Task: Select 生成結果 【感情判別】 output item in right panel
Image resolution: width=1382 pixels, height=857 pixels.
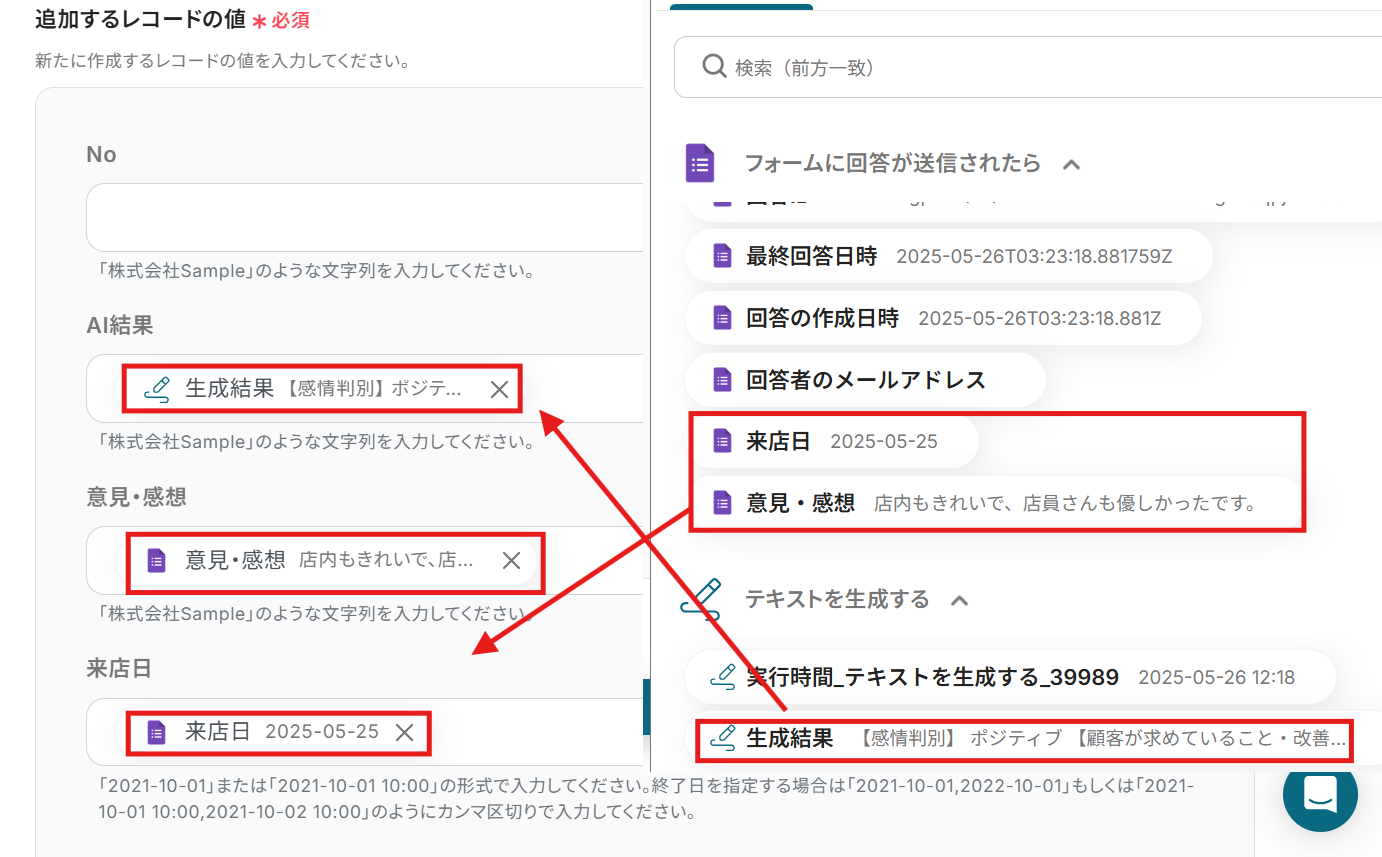Action: 1033,739
